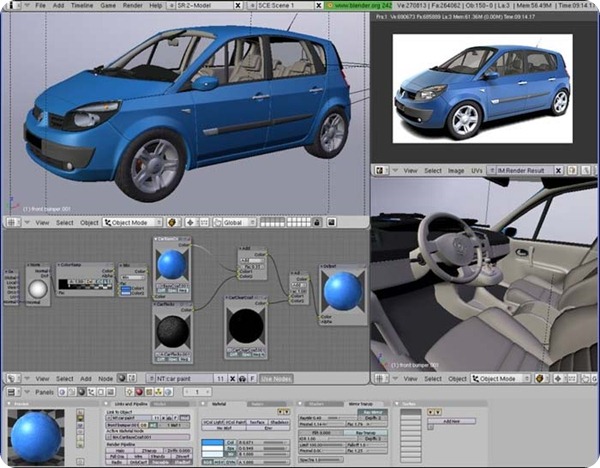
Task: Select the Material buttons sub-context red sphere
Action: [140, 392]
